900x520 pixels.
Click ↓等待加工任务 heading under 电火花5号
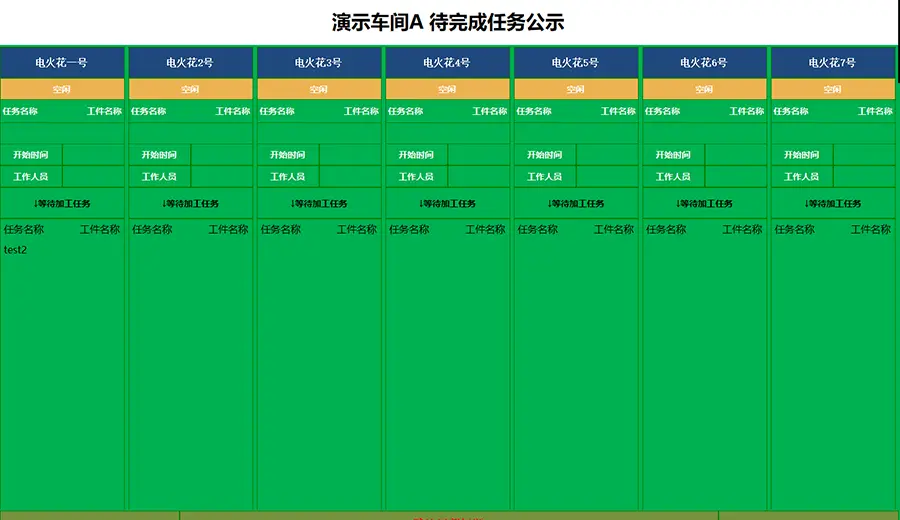pos(576,203)
